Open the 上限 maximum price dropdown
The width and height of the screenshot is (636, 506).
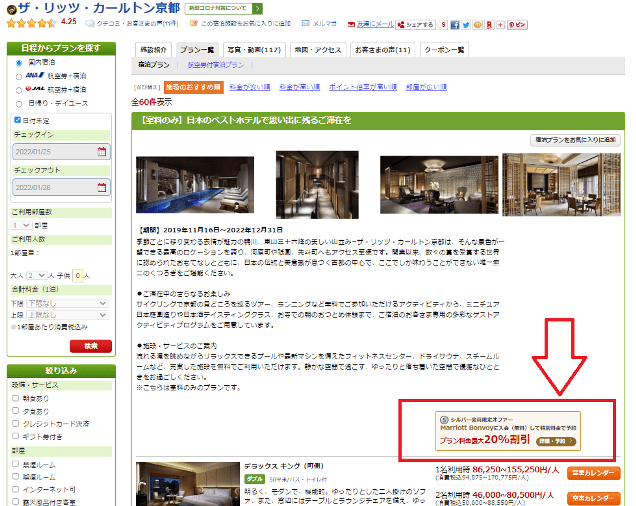[67, 315]
